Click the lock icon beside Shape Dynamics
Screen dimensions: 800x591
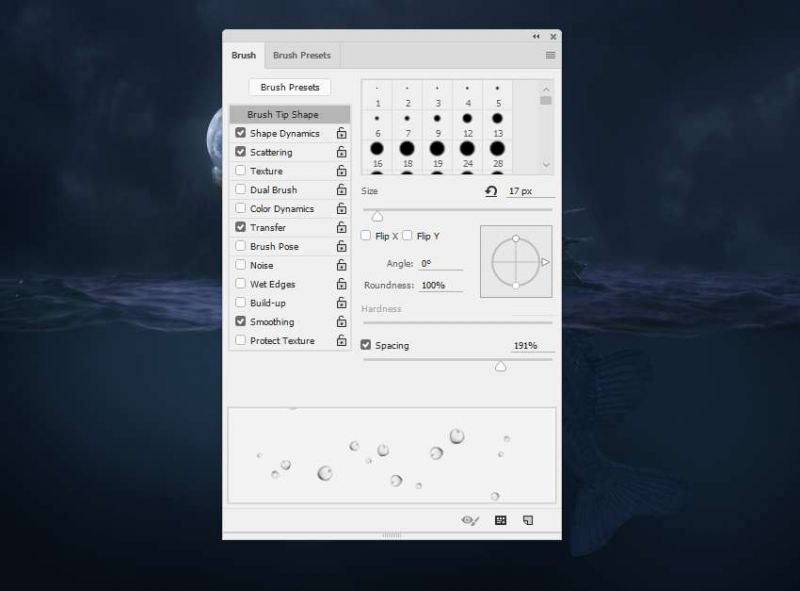coord(341,133)
